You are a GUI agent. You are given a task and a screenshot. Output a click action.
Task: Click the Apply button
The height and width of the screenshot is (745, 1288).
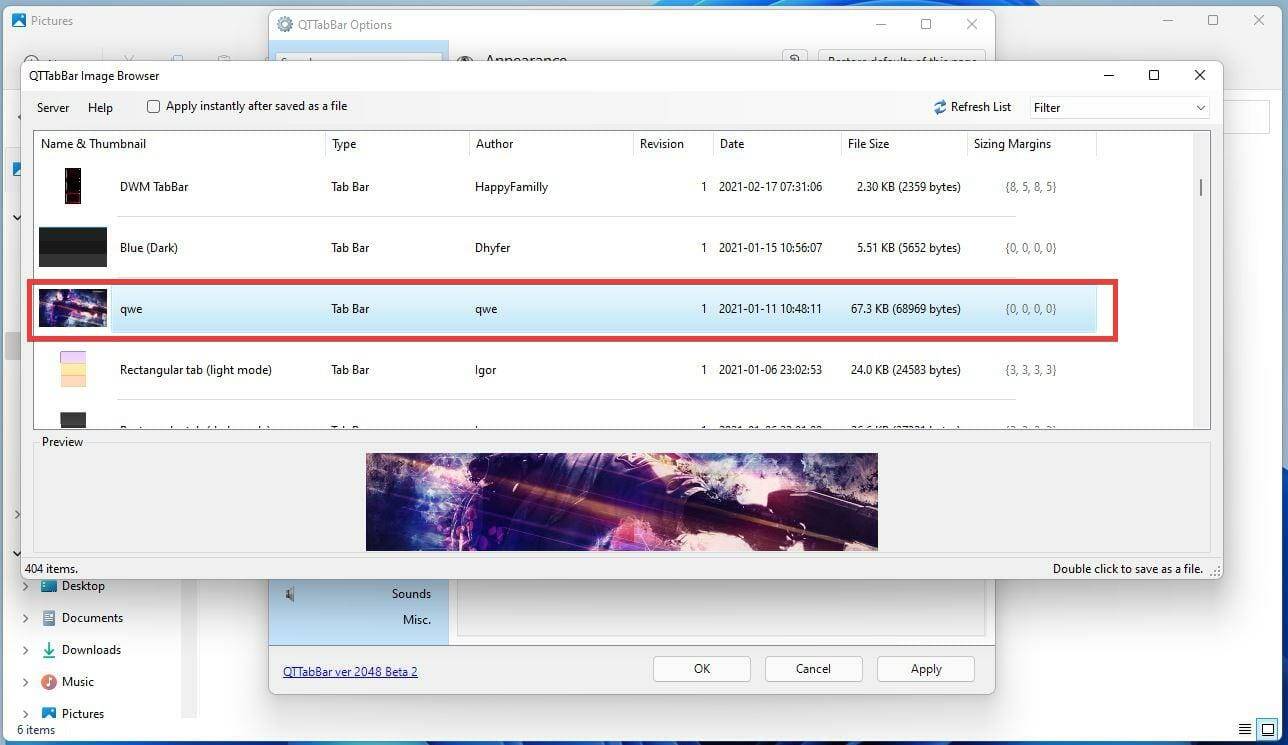coord(925,668)
